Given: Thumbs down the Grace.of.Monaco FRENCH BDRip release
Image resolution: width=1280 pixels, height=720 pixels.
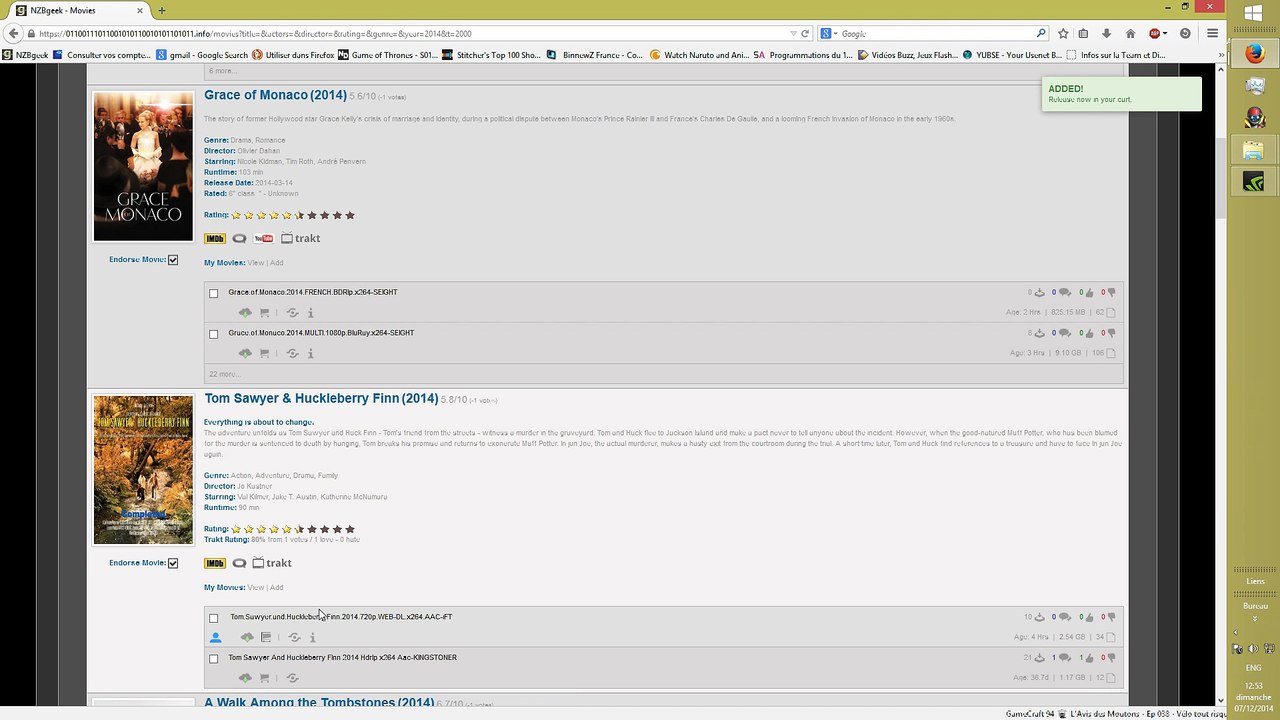Looking at the screenshot, I should coord(1110,292).
